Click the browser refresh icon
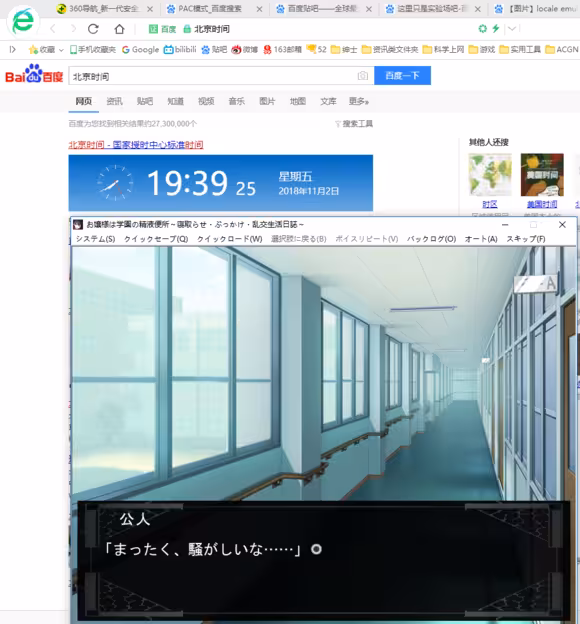 (93, 29)
